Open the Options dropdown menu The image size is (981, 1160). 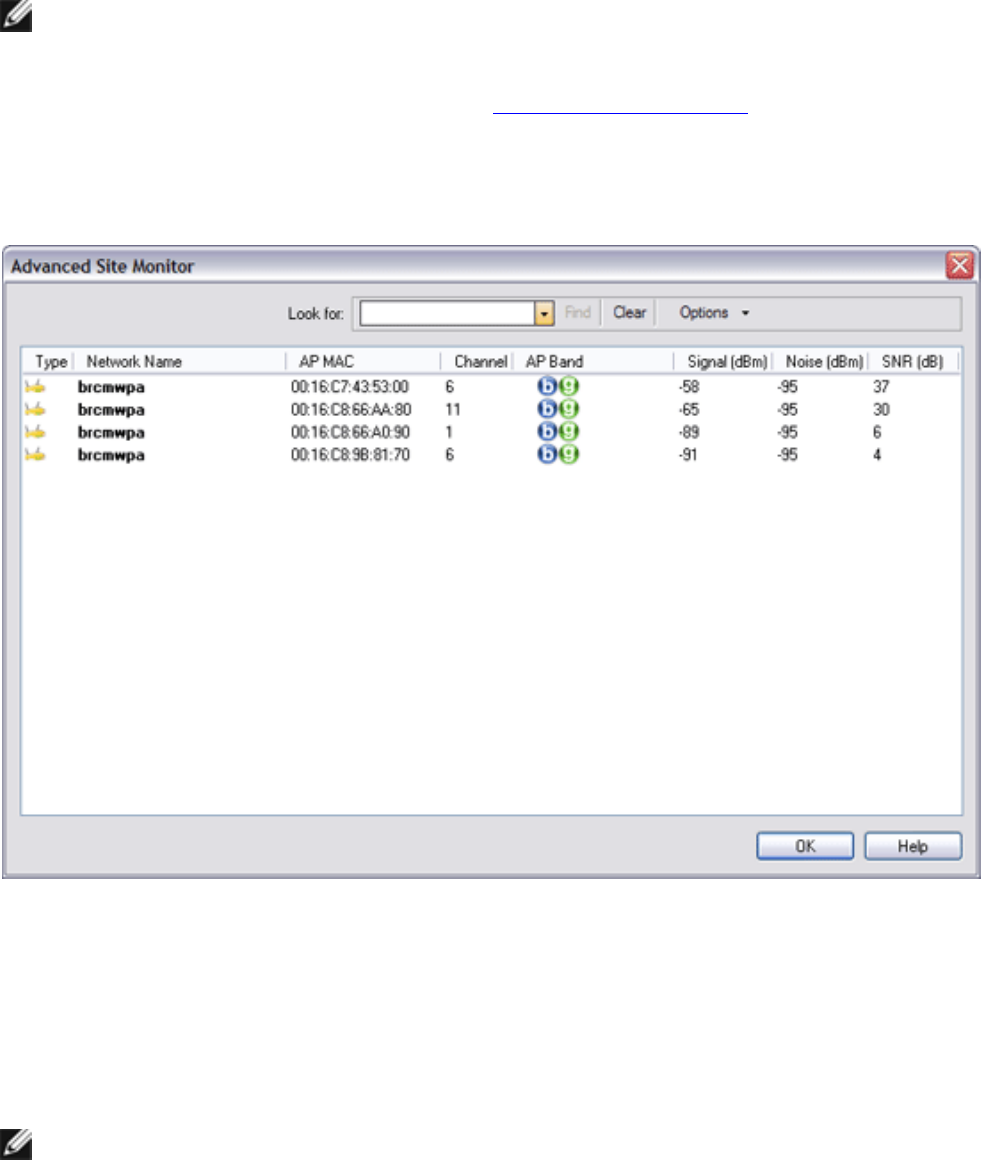click(x=714, y=313)
